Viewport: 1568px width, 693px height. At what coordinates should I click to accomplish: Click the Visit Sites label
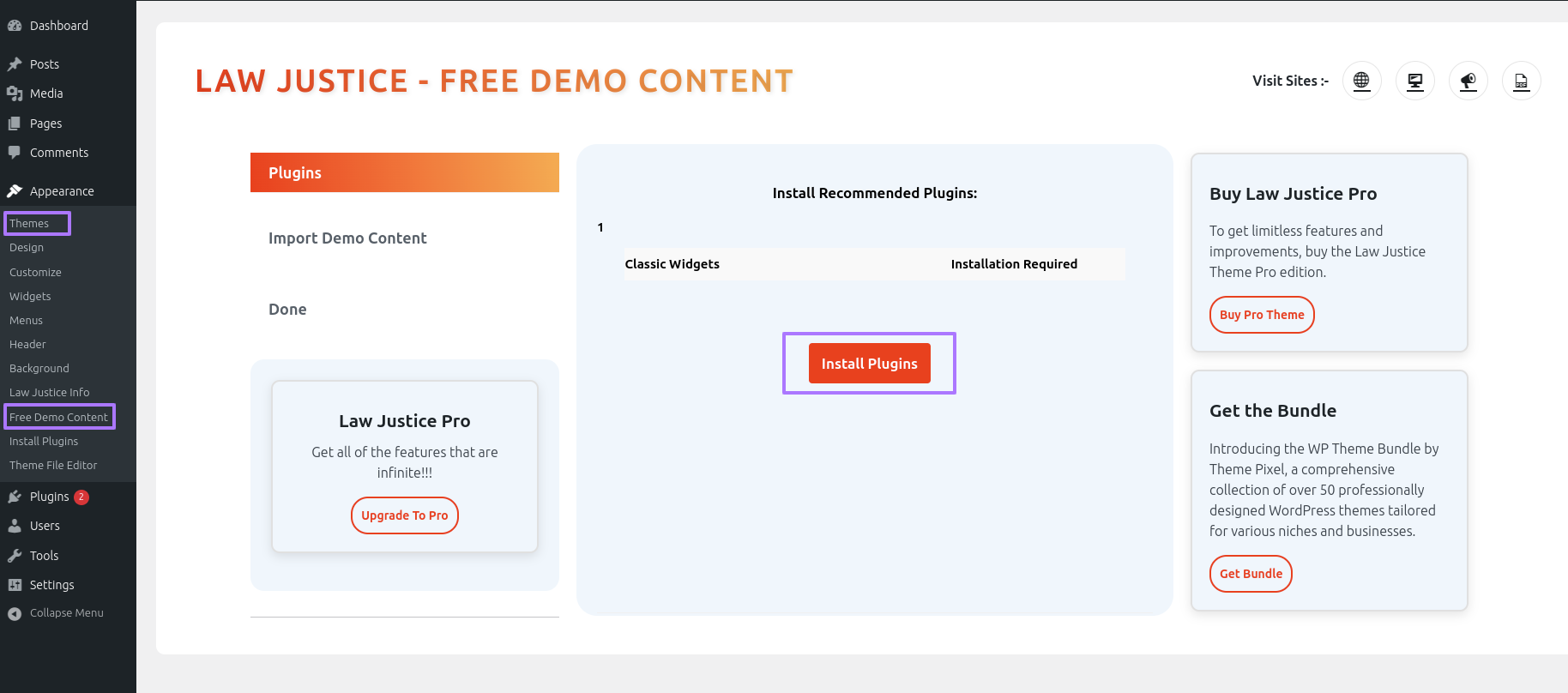click(1290, 81)
